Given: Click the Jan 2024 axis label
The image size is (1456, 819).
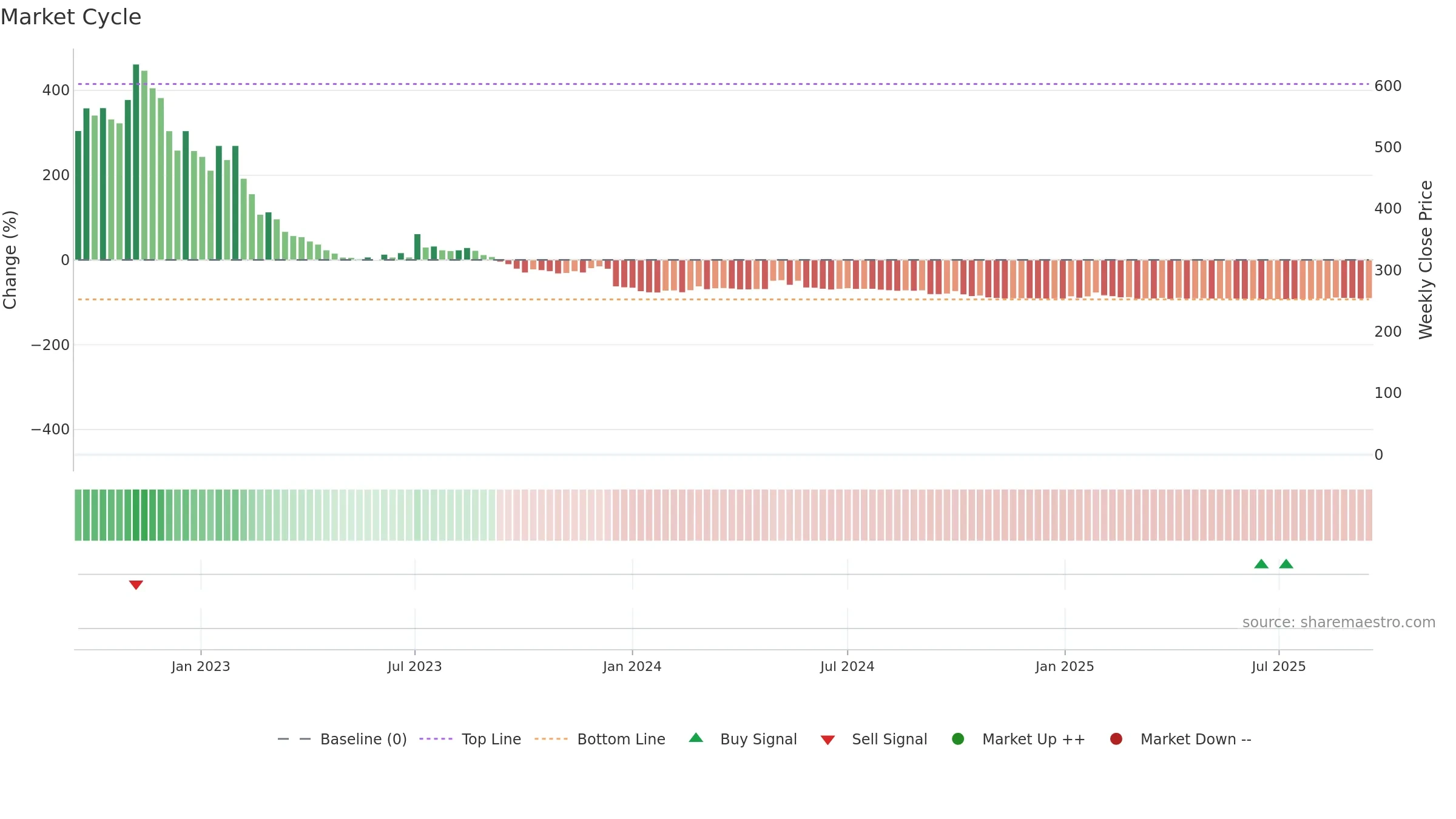Looking at the screenshot, I should (x=632, y=666).
